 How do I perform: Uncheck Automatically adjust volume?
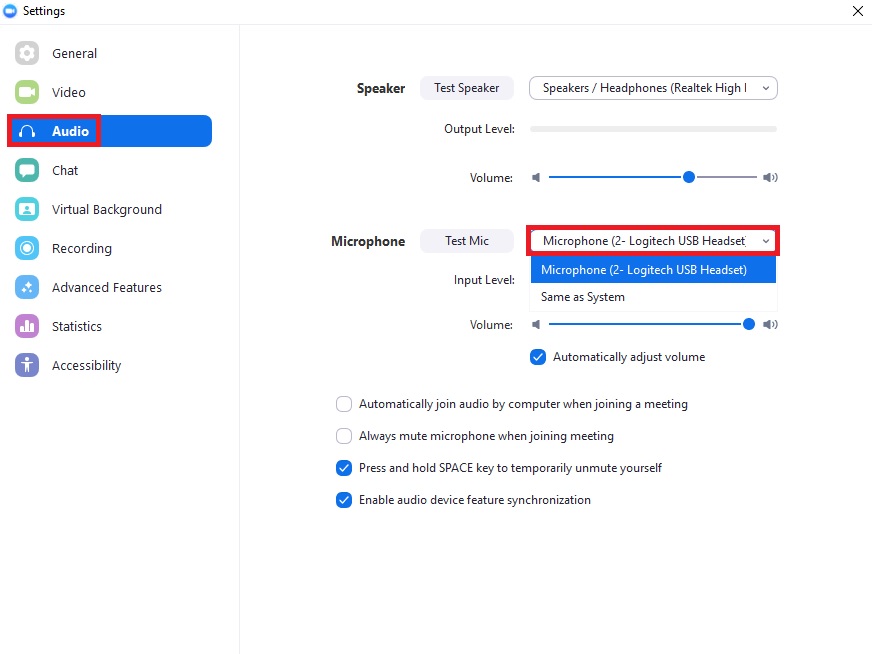[538, 356]
